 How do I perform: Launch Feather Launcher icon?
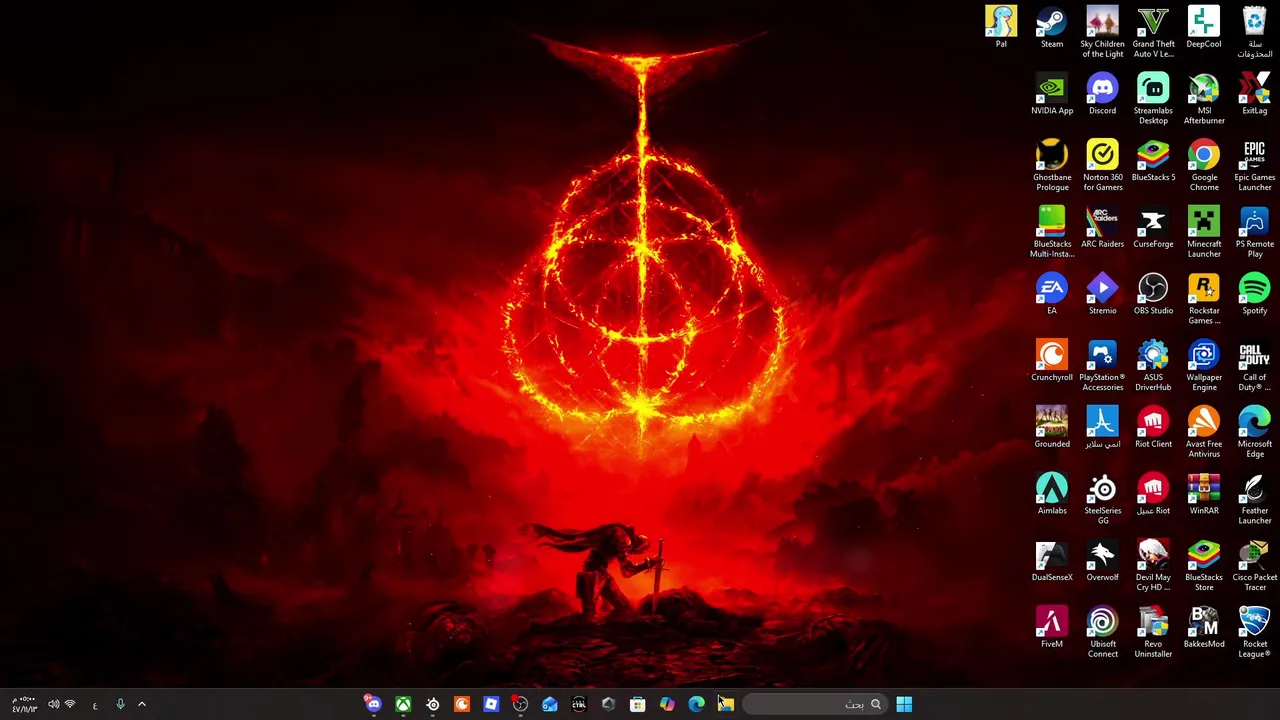pos(1255,499)
